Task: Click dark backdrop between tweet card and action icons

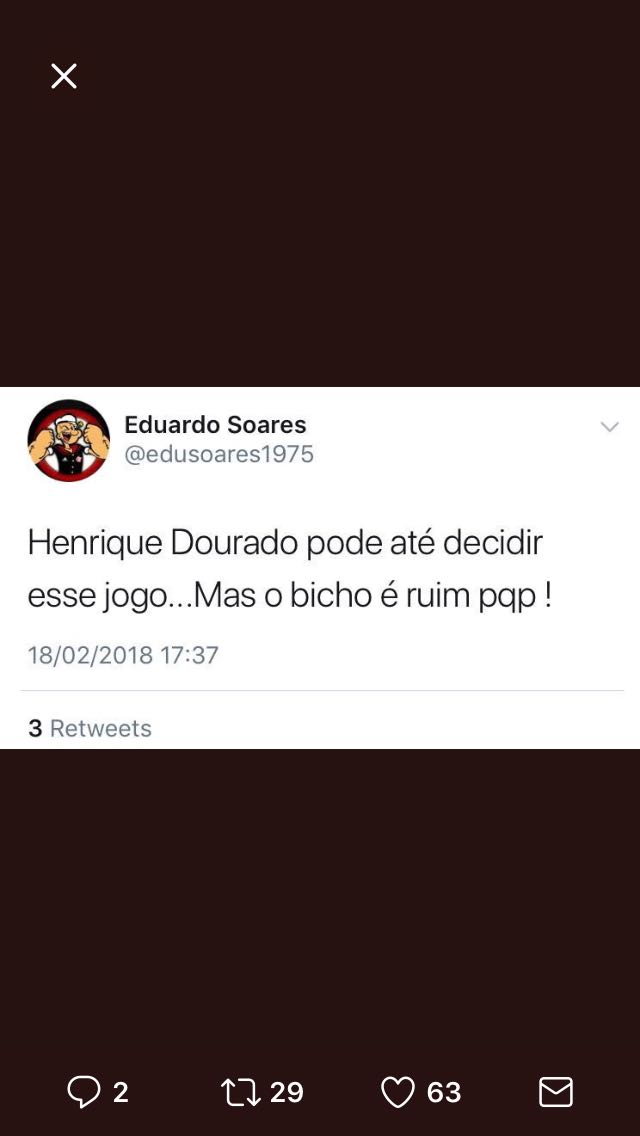Action: [x=320, y=906]
